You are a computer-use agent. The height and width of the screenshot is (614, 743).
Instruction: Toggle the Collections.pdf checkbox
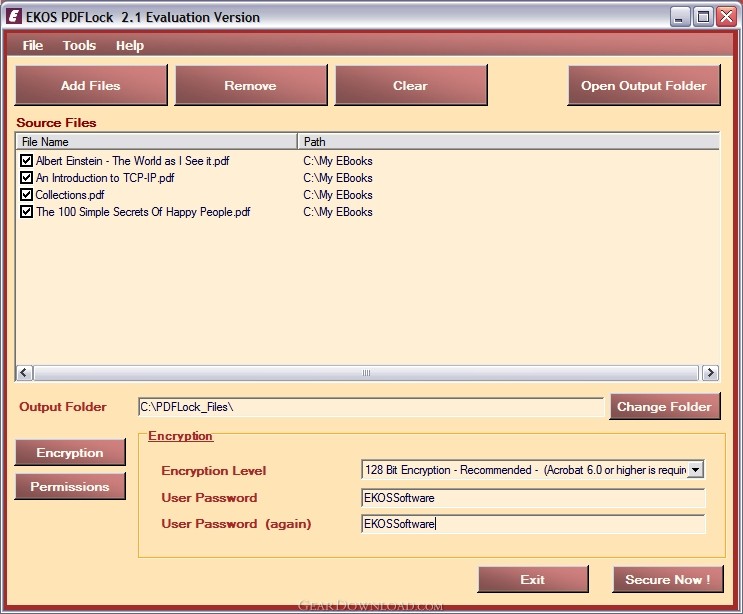click(27, 195)
